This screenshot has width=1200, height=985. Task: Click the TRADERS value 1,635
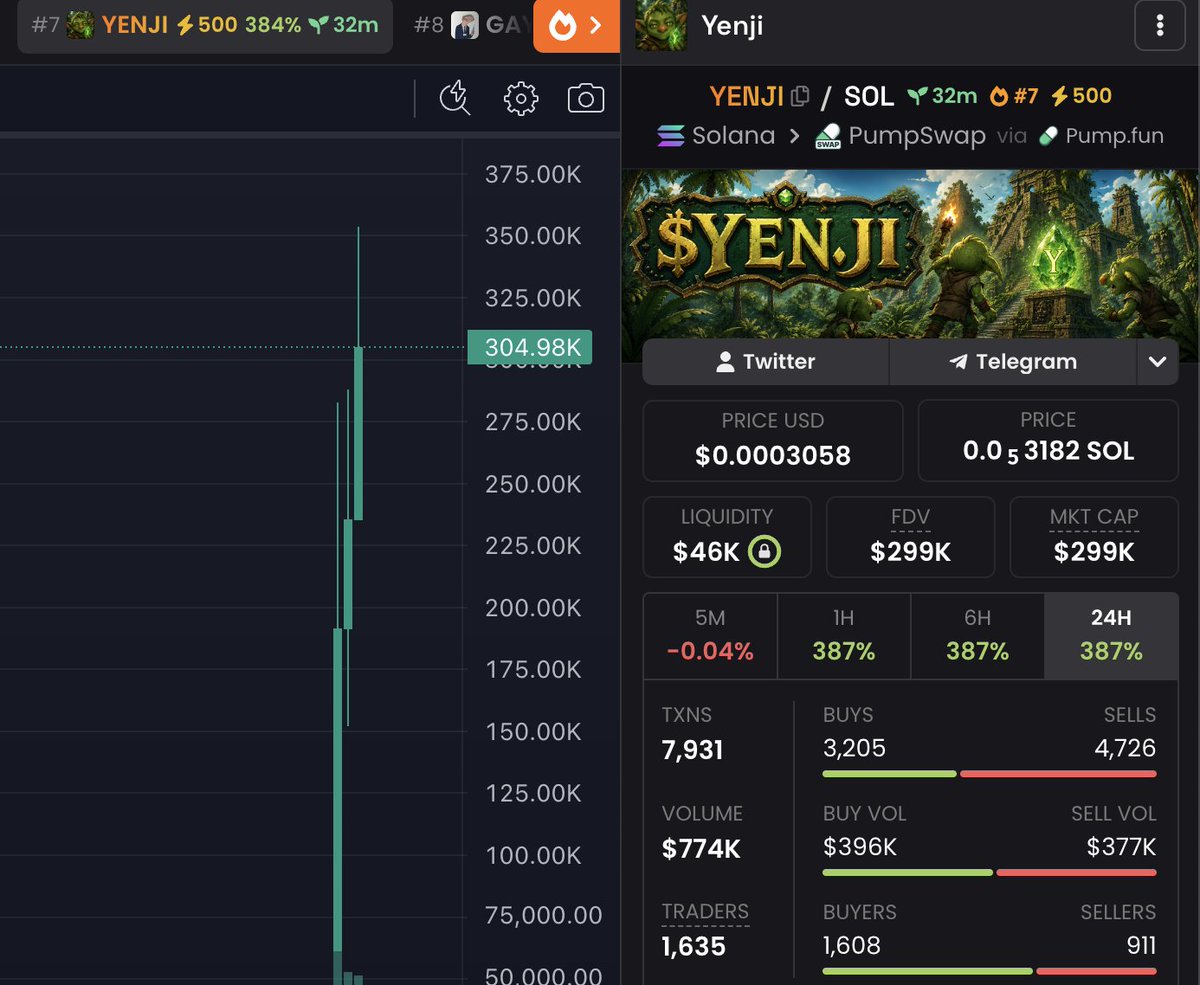point(694,946)
